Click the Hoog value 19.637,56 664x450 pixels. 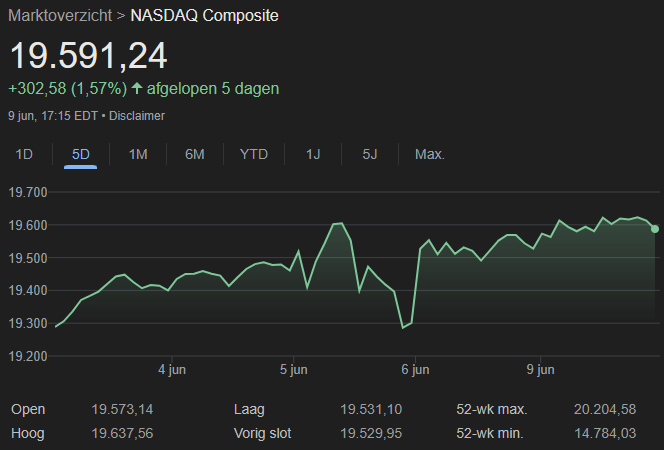(122, 433)
